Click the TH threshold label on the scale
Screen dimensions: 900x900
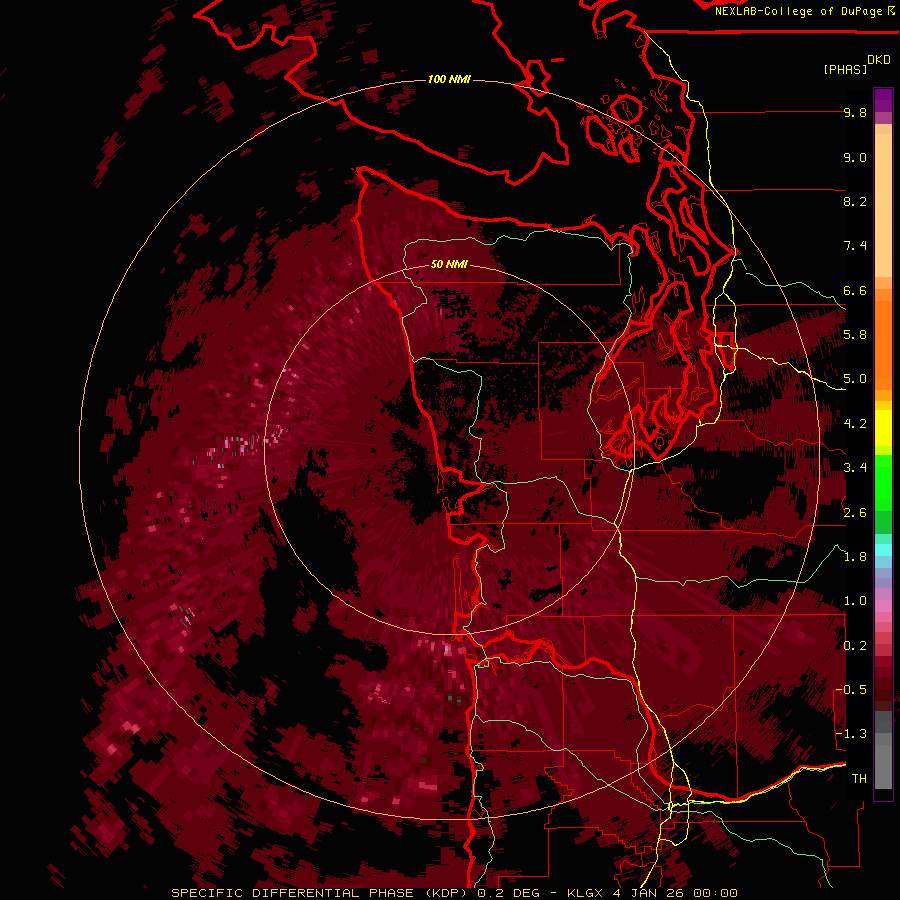coord(859,779)
